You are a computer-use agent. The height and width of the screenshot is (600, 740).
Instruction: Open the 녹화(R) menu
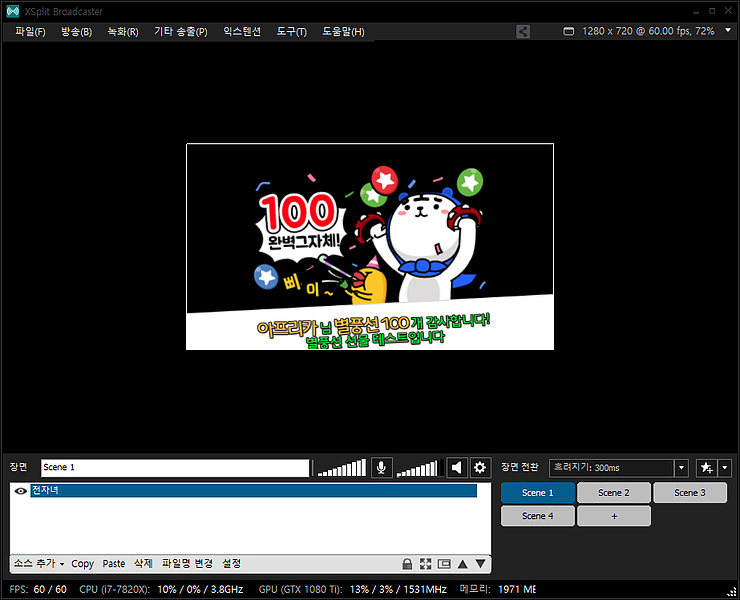[x=123, y=32]
